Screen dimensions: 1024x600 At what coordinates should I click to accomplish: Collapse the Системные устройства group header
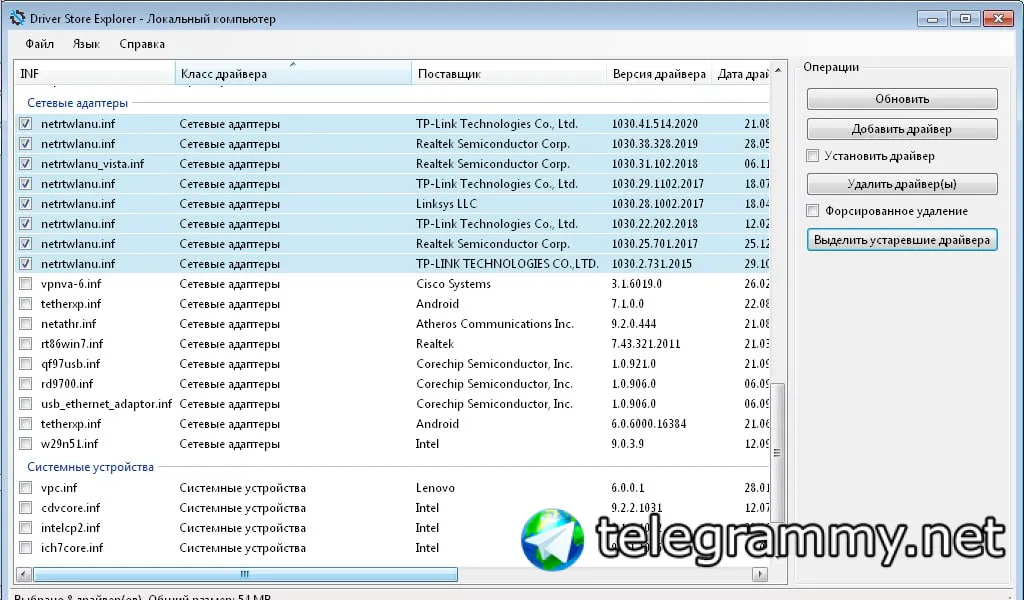[90, 467]
